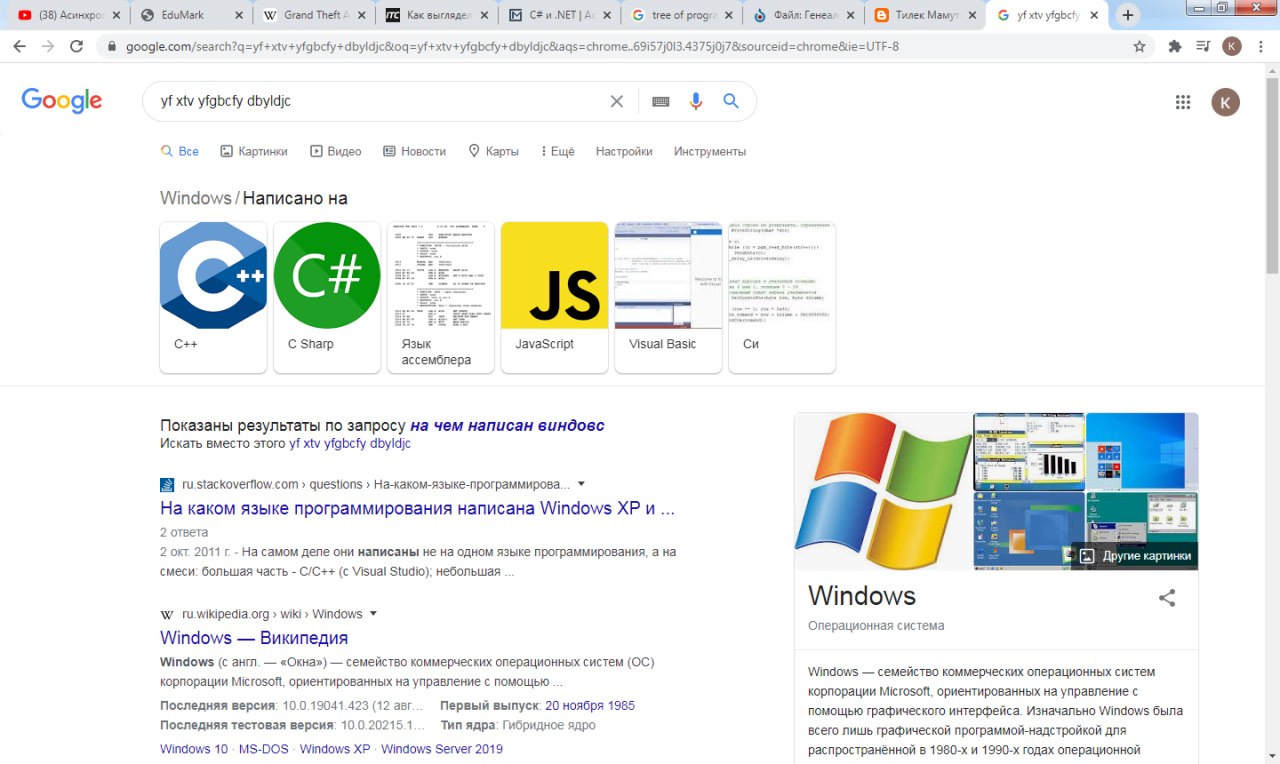Click the Google search input field
The image size is (1280, 764).
coord(380,101)
